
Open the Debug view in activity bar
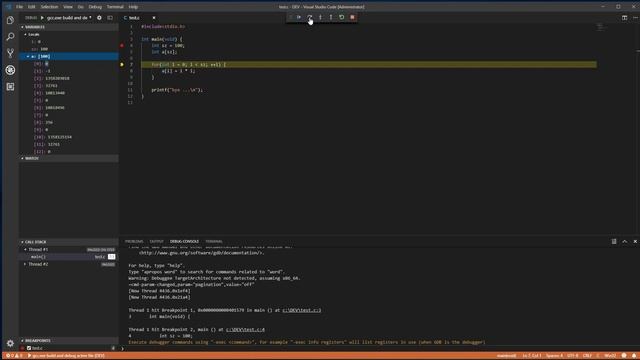point(10,70)
